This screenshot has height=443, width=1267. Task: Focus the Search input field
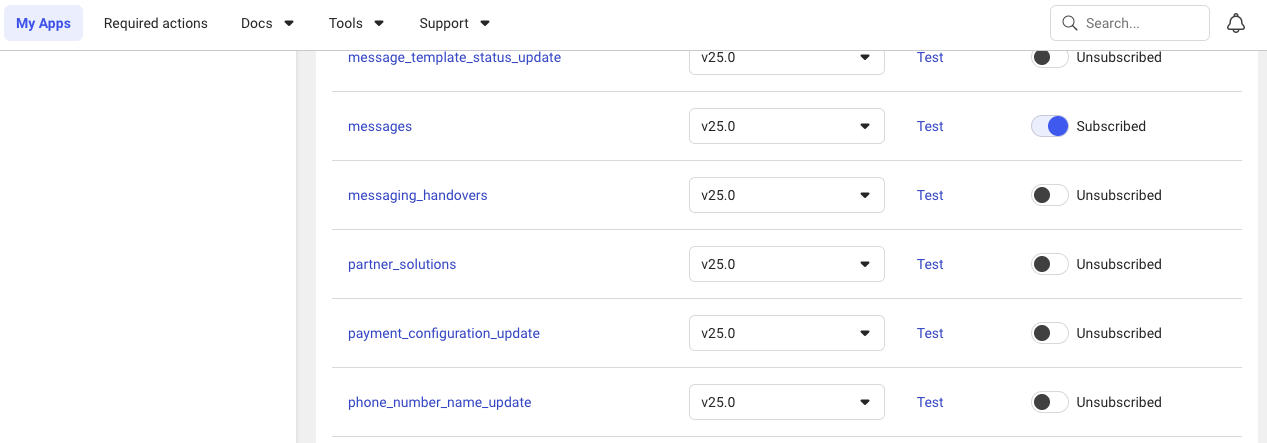coord(1142,23)
